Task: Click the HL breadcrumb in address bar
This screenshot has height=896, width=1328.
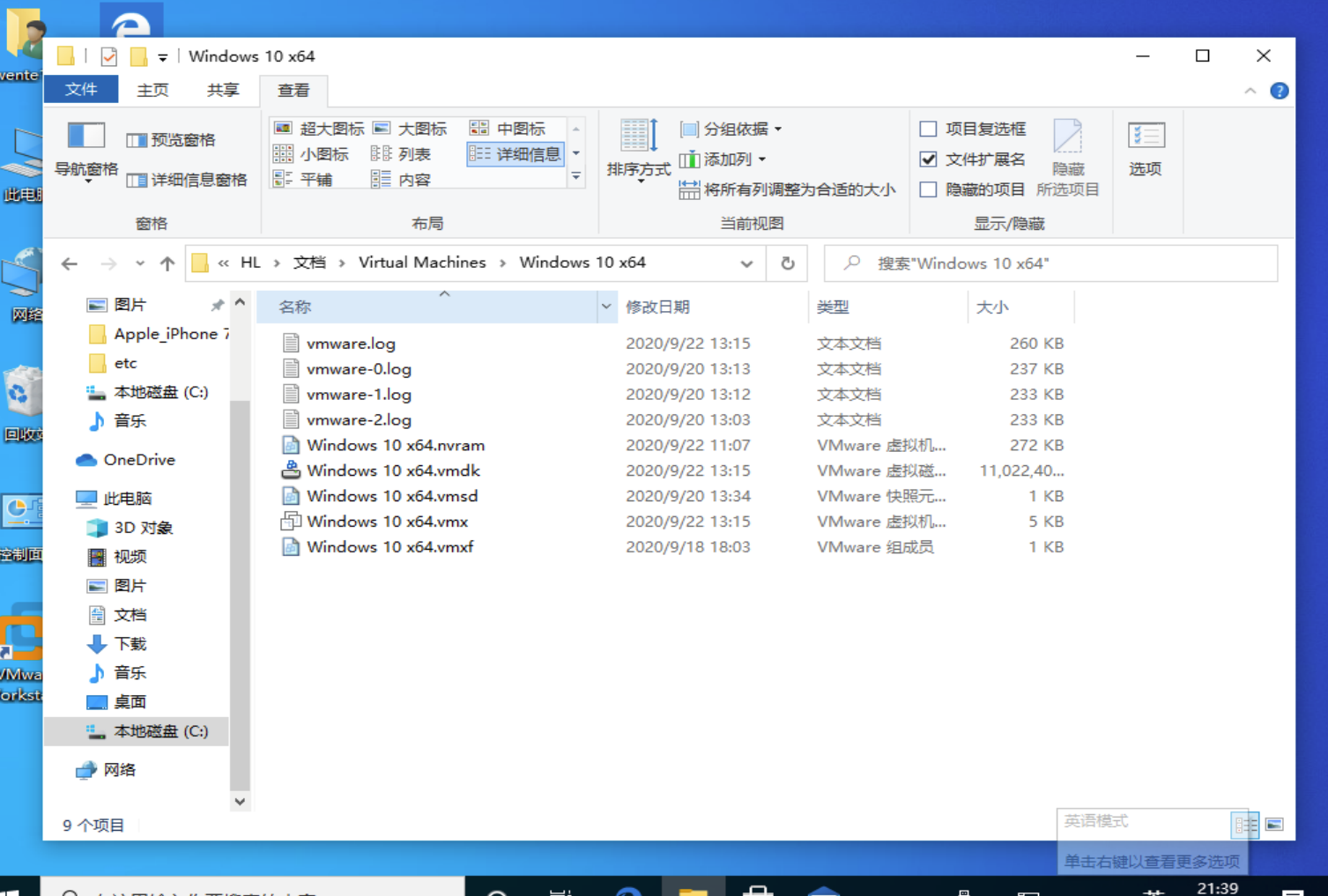Action: point(251,263)
